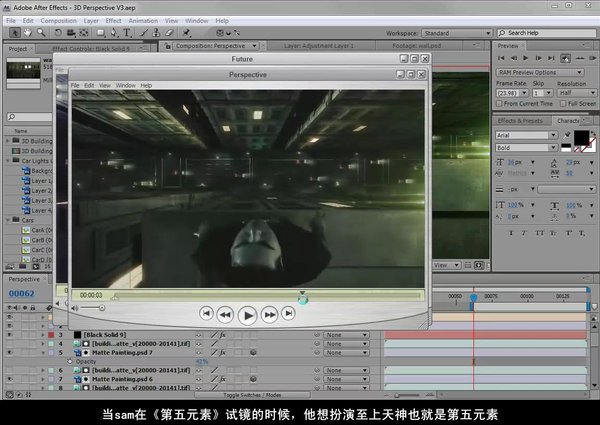Toggle visibility of Black Solid 9 layer

[10, 334]
